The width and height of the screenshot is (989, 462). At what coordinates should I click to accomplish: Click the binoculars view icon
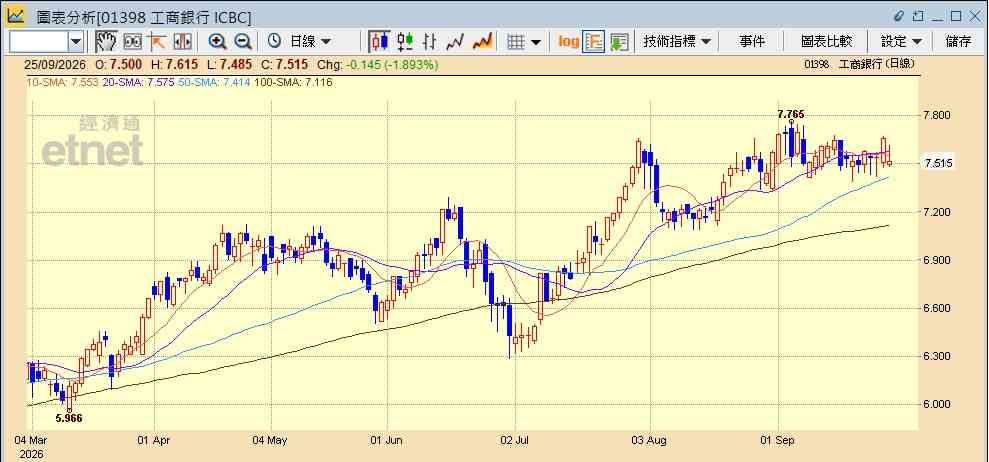point(132,42)
